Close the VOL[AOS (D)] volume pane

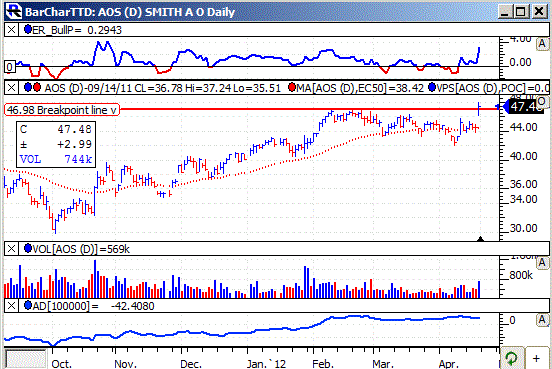click(11, 249)
